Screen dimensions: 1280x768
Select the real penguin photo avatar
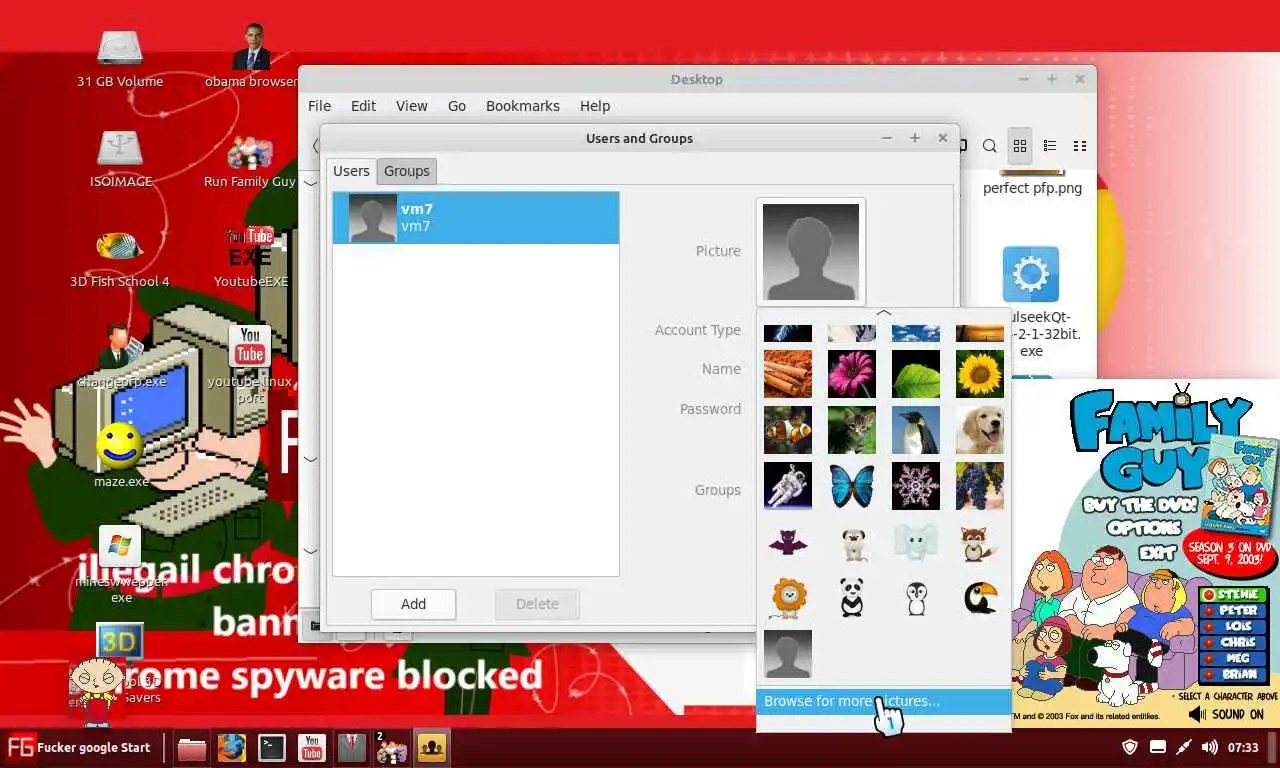coord(916,430)
